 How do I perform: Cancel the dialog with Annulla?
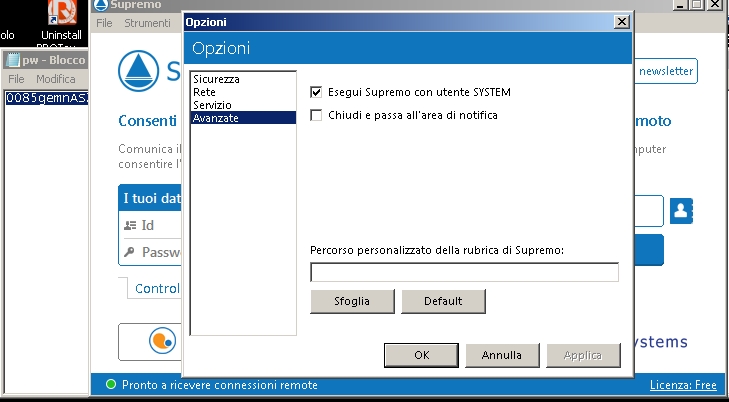pyautogui.click(x=502, y=355)
